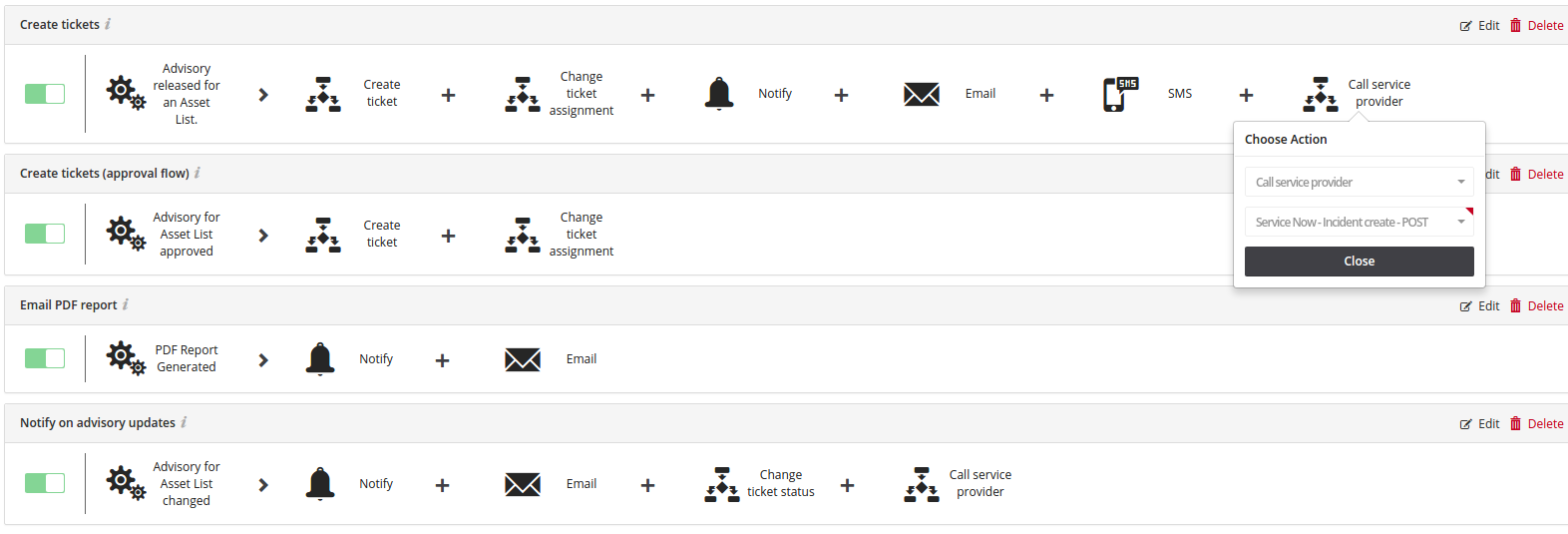Image resolution: width=1568 pixels, height=534 pixels.
Task: Click the Change ticket status action icon
Action: pyautogui.click(x=721, y=484)
